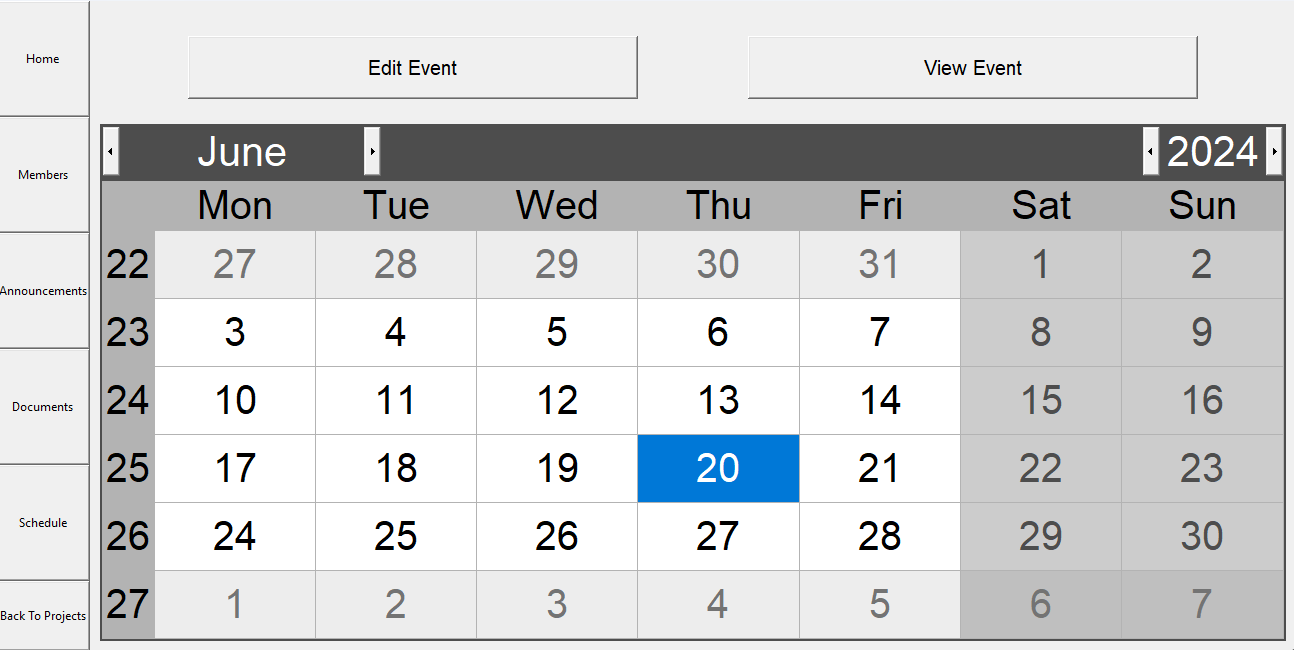Advance to next month arrow beside June
1294x650 pixels.
point(372,152)
